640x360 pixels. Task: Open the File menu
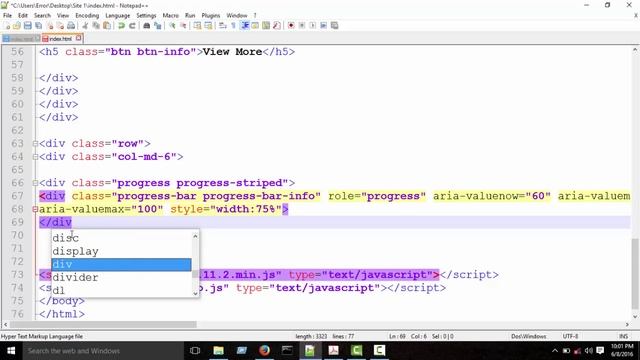click(x=7, y=16)
